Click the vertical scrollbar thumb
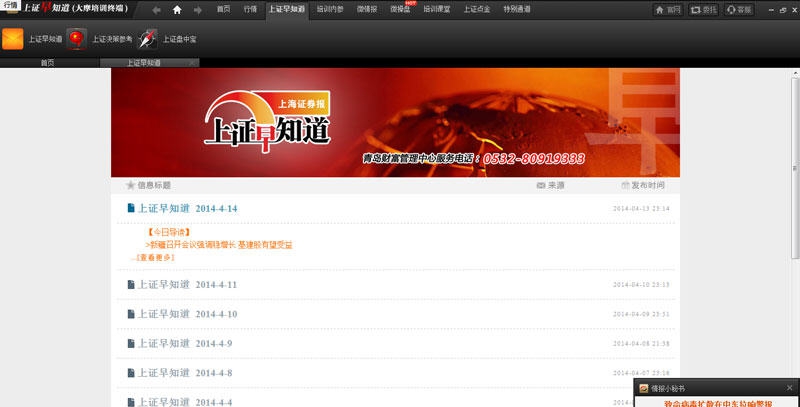The height and width of the screenshot is (407, 800). point(795,168)
